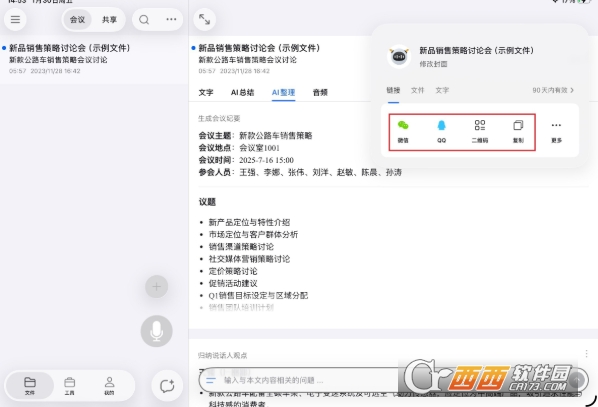Screen dimensions: 598x407
Task: Tap the plus button to add new
Action: [x=156, y=287]
